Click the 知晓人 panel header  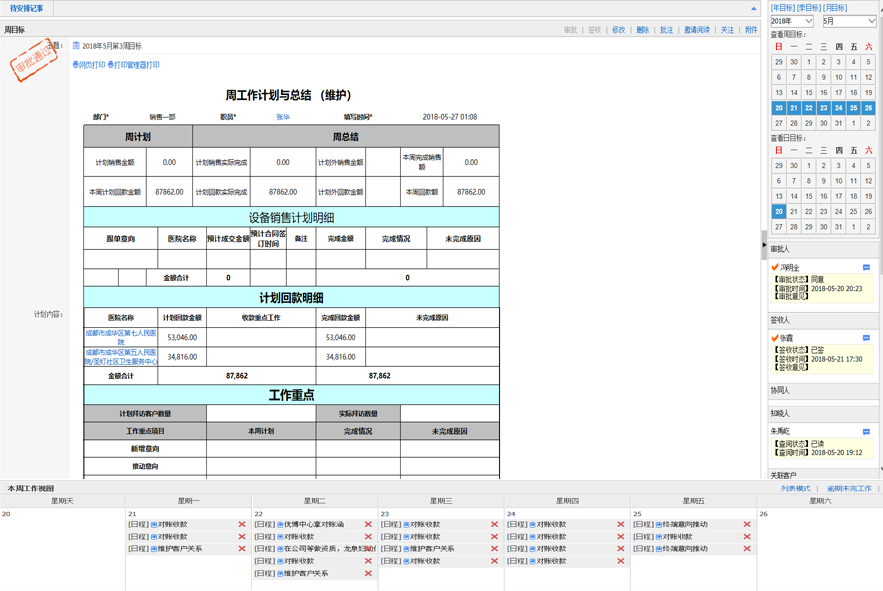click(x=823, y=414)
